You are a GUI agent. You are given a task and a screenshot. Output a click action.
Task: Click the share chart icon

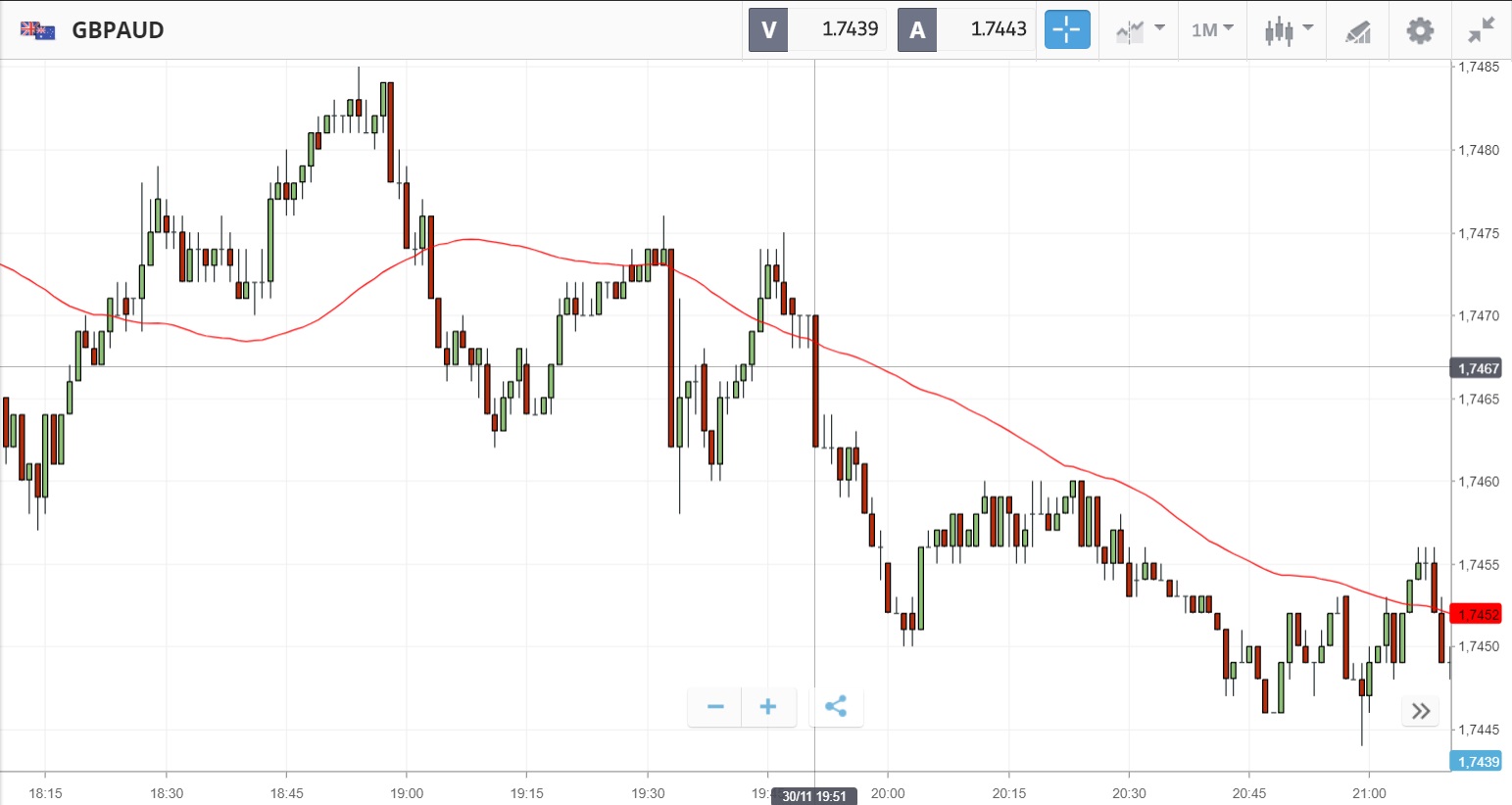tap(836, 706)
